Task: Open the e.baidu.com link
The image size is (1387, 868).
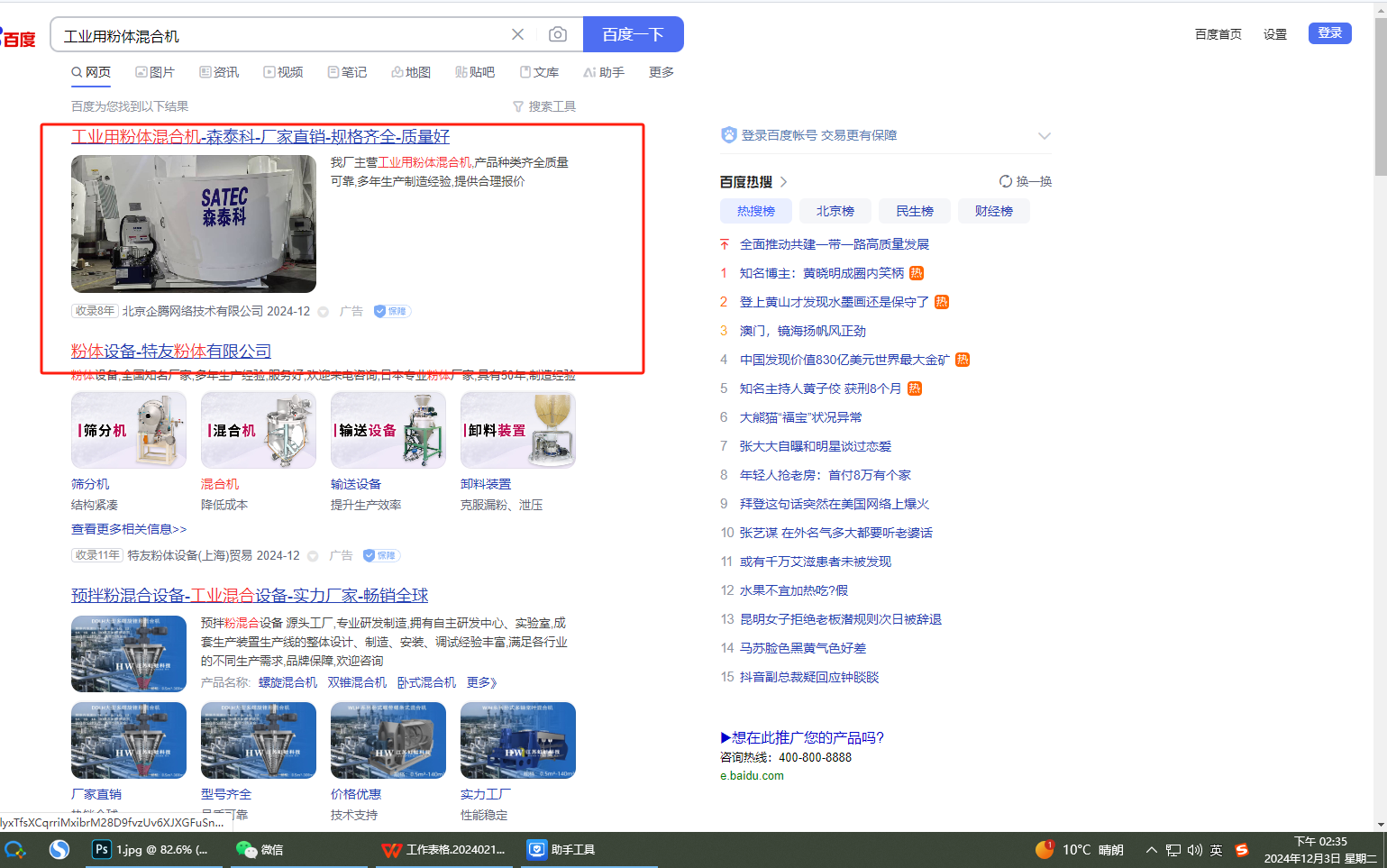Action: point(752,775)
